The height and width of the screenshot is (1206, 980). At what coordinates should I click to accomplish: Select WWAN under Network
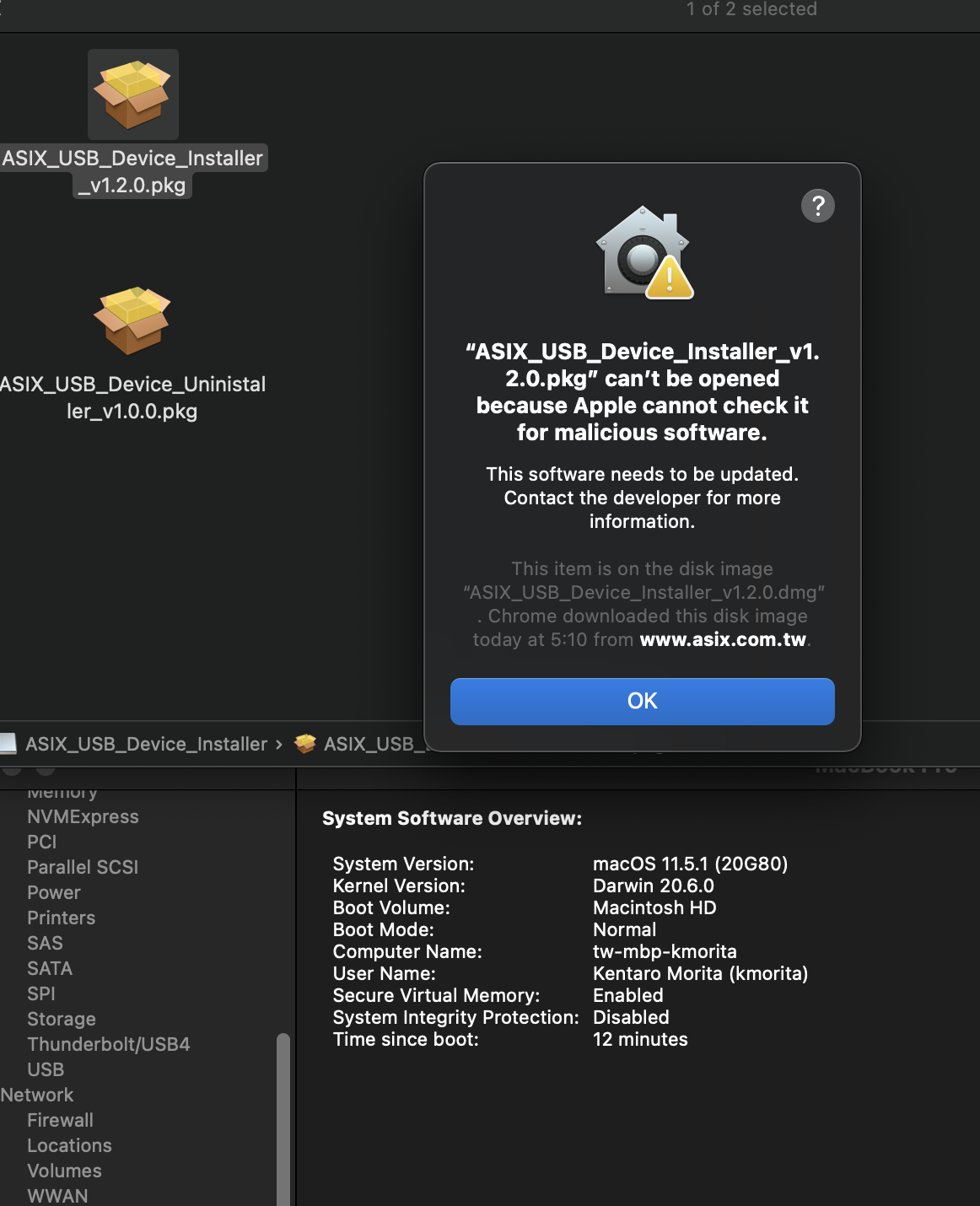click(x=57, y=1196)
